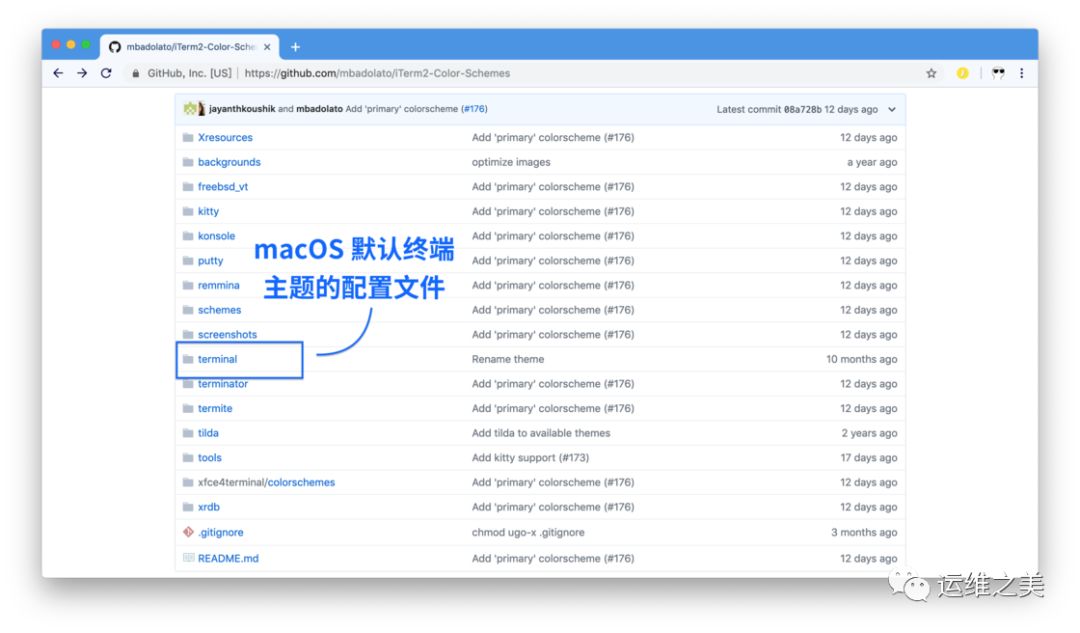
Task: Click folder icon beside freebsd_vt
Action: 188,187
